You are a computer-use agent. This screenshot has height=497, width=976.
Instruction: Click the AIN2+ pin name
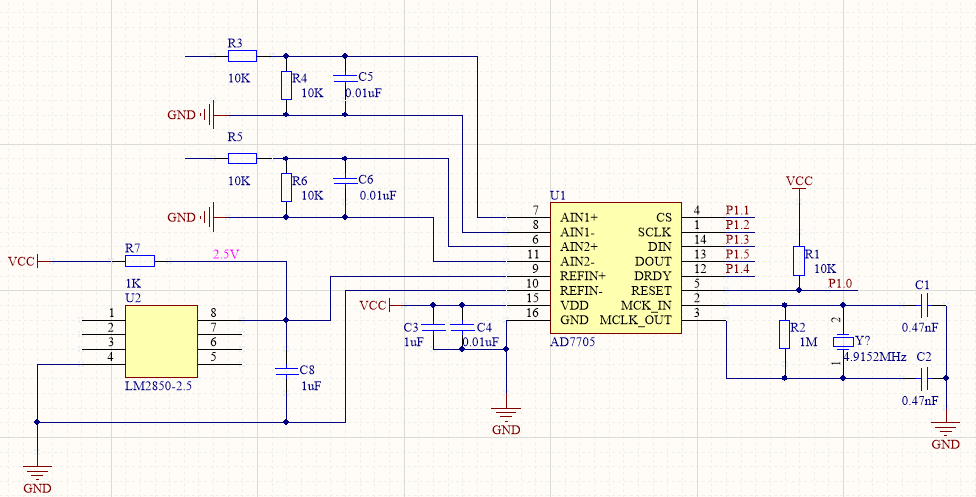(579, 247)
